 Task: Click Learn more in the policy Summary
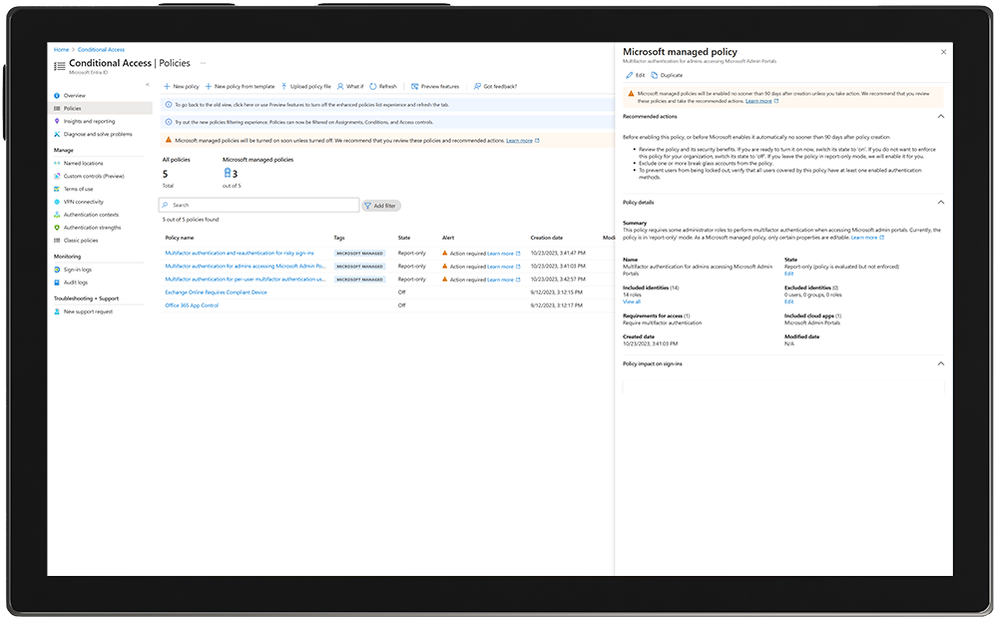tap(864, 237)
